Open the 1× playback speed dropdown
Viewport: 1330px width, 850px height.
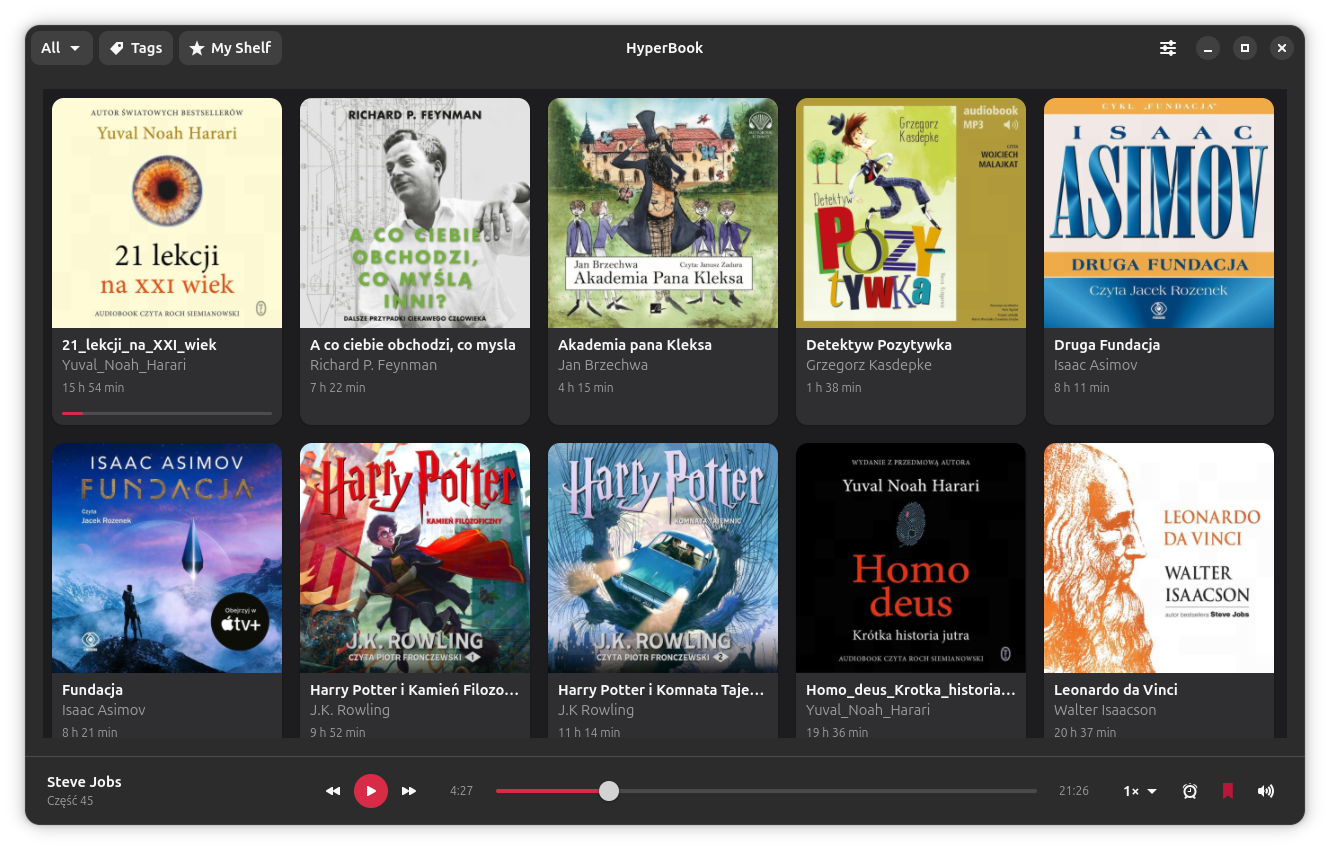[1140, 791]
